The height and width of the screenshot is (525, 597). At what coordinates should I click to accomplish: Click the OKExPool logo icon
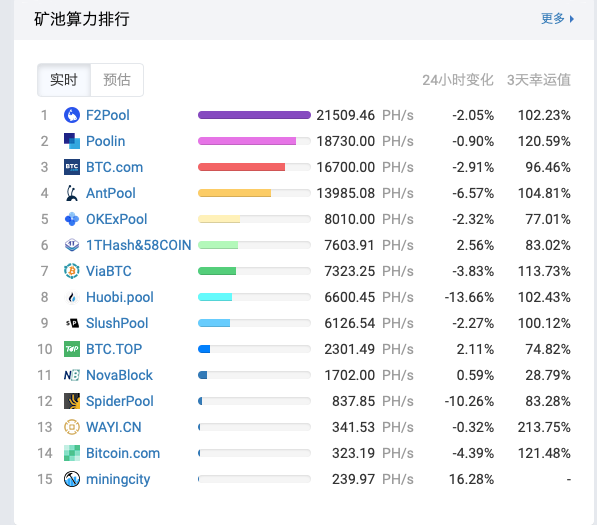tap(72, 219)
